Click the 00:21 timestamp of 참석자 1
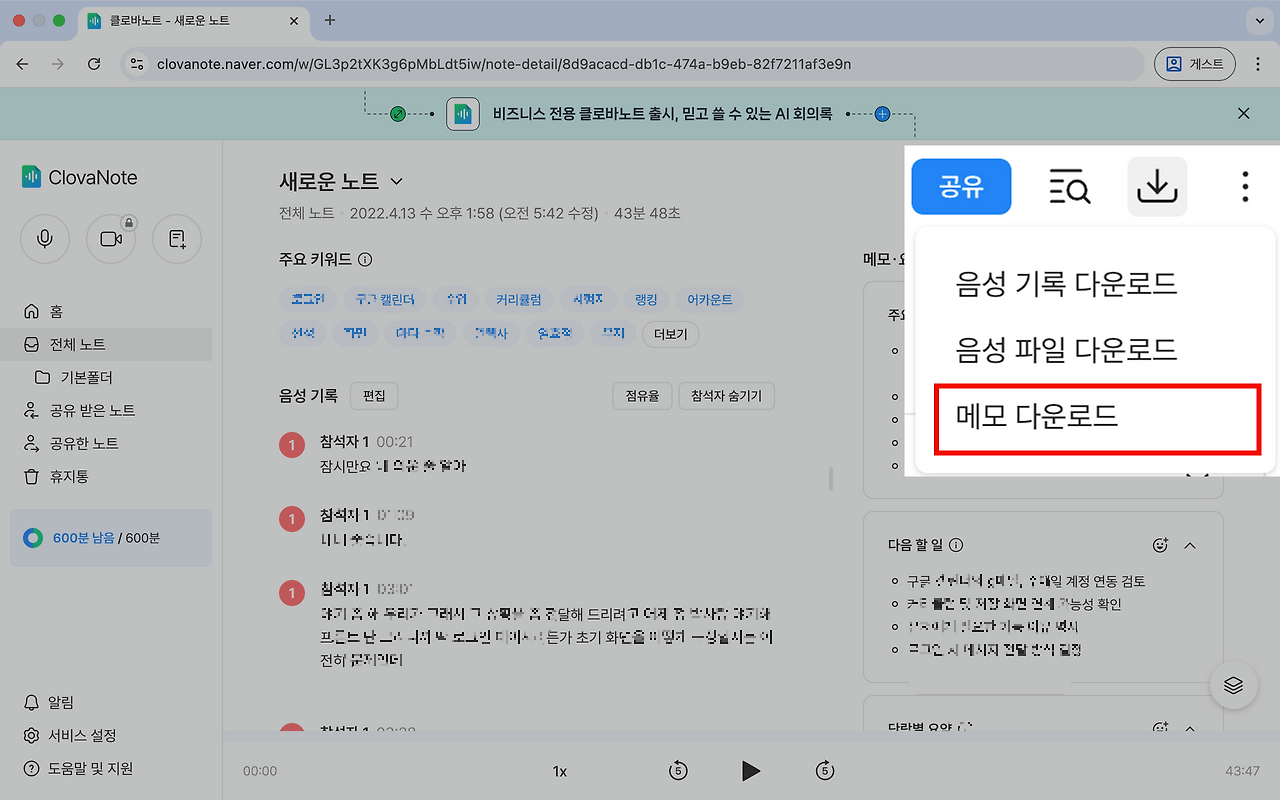Image resolution: width=1280 pixels, height=800 pixels. click(395, 442)
